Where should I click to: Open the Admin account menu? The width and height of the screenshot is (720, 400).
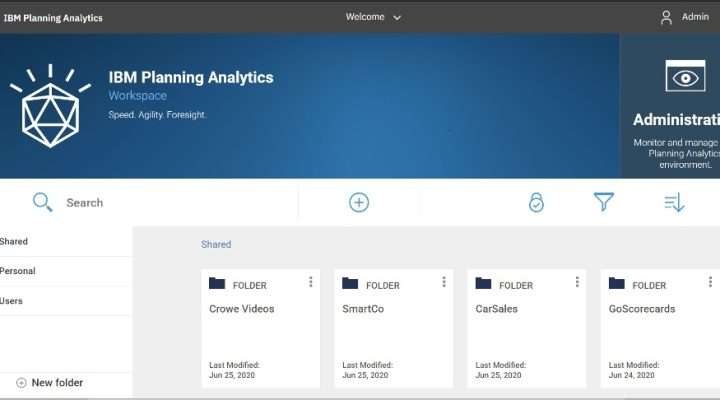[695, 17]
